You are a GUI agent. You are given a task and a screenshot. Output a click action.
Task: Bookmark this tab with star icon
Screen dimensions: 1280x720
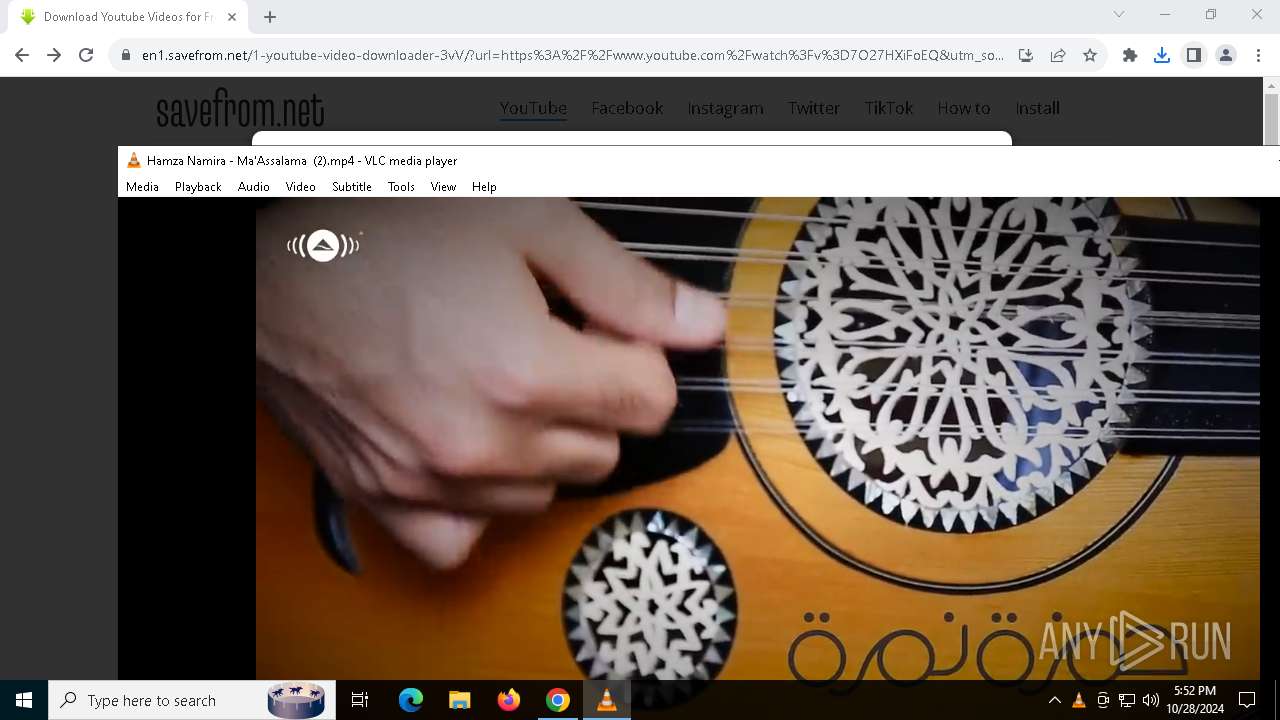[1090, 55]
